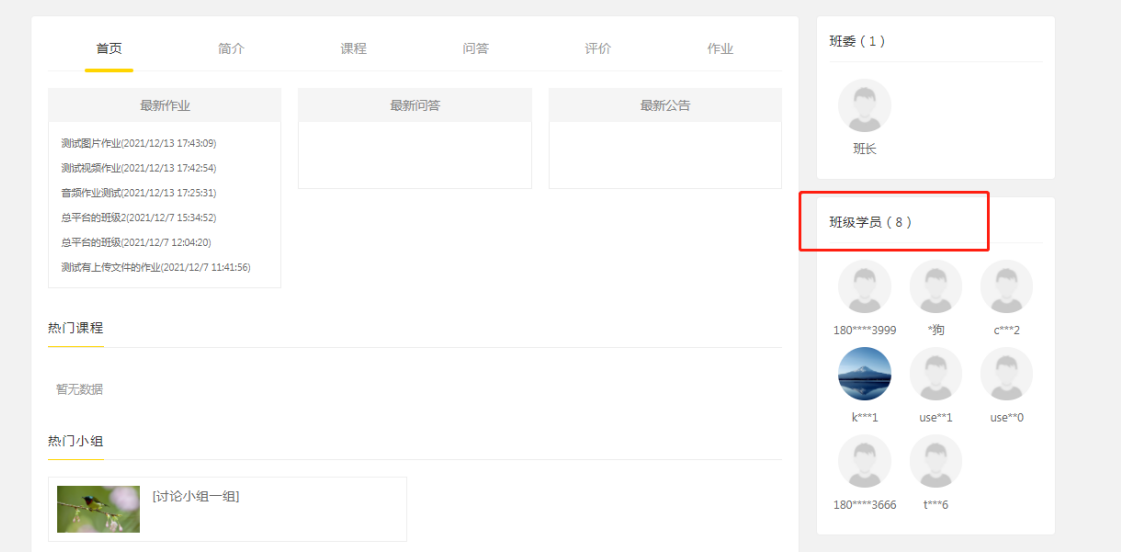Open the 简介 tab

(x=231, y=49)
